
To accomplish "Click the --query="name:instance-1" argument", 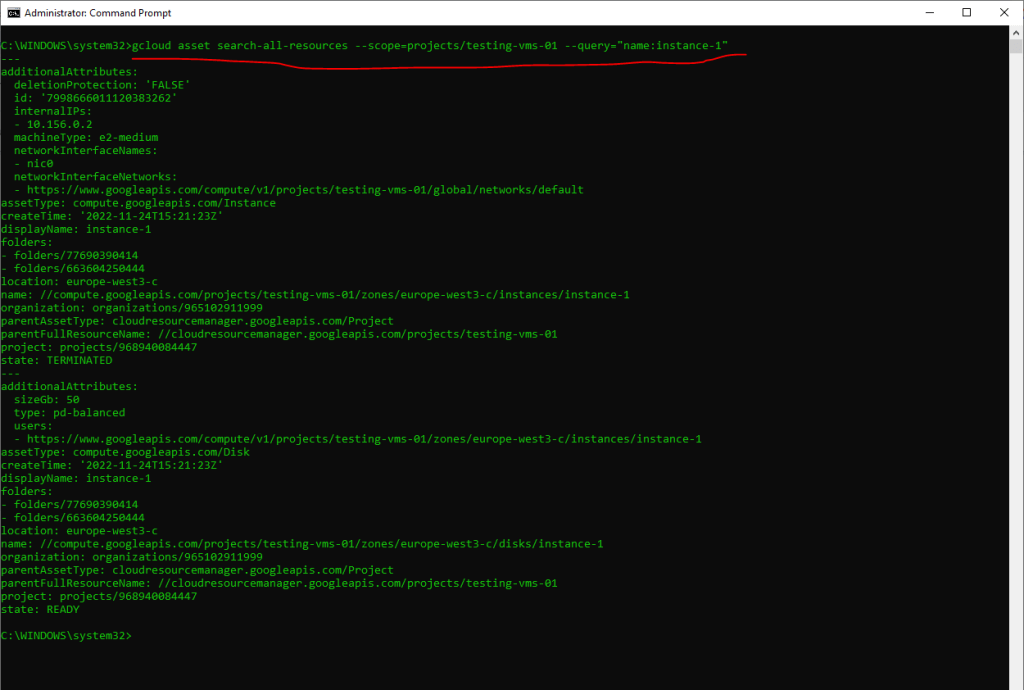I will tap(646, 46).
